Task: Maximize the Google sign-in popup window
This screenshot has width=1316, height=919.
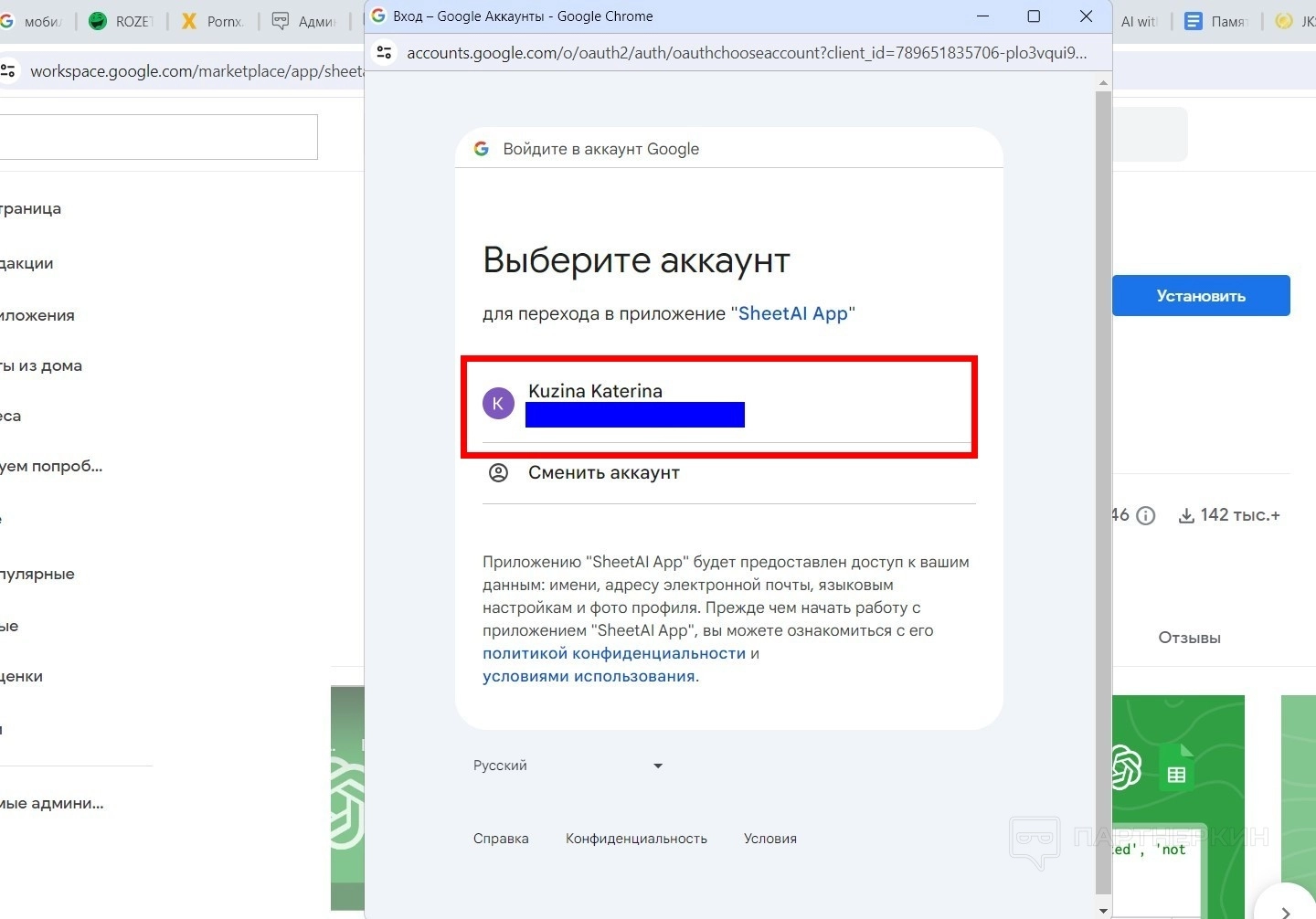Action: click(x=1034, y=16)
